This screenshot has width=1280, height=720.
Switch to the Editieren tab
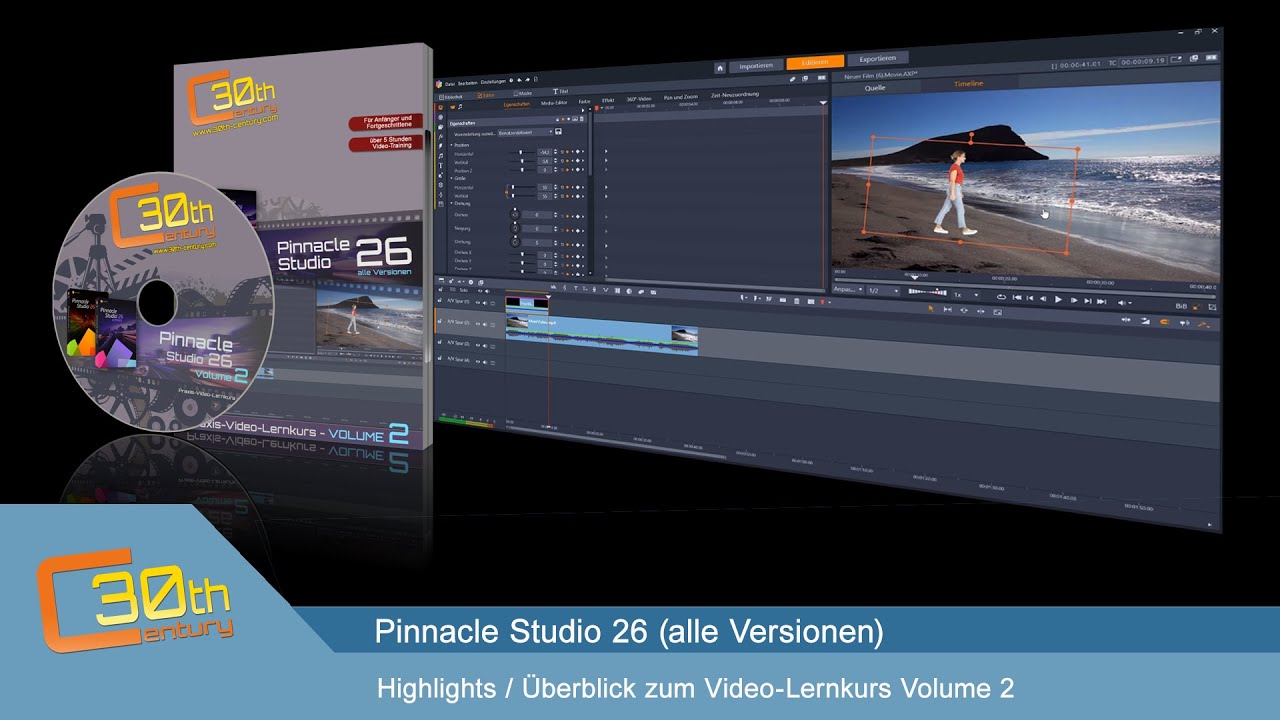(815, 61)
